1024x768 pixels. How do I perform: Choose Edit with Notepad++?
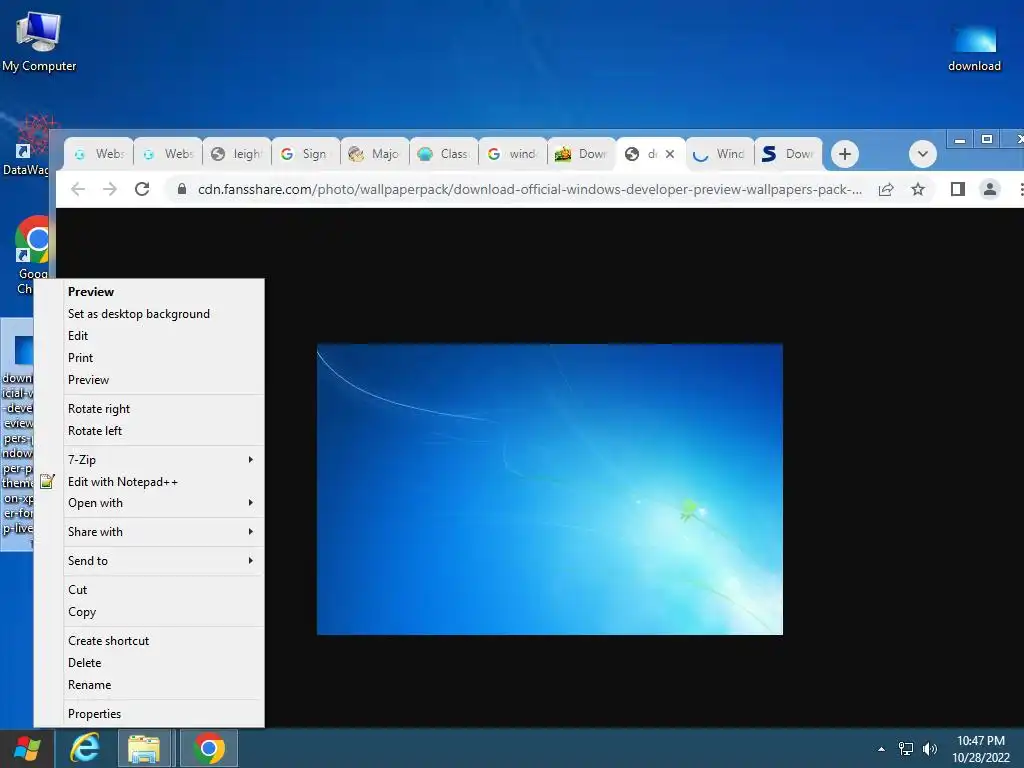(x=163, y=482)
